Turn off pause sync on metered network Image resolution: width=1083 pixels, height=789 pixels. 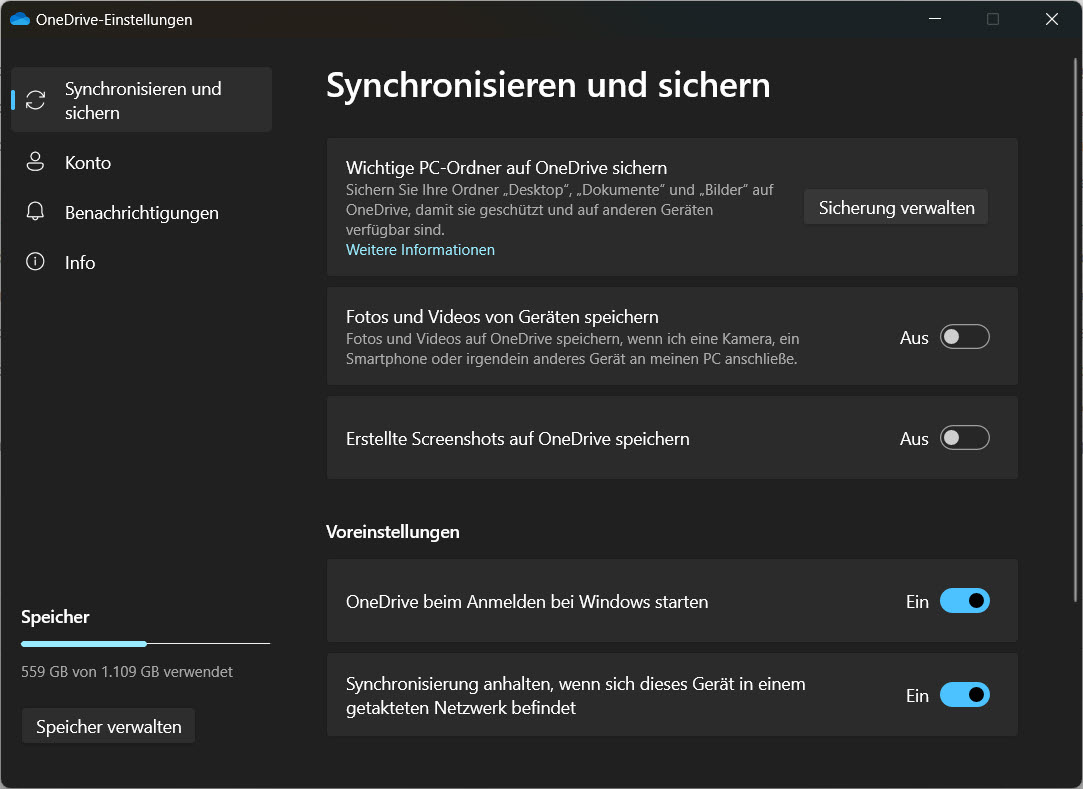pyautogui.click(x=964, y=695)
